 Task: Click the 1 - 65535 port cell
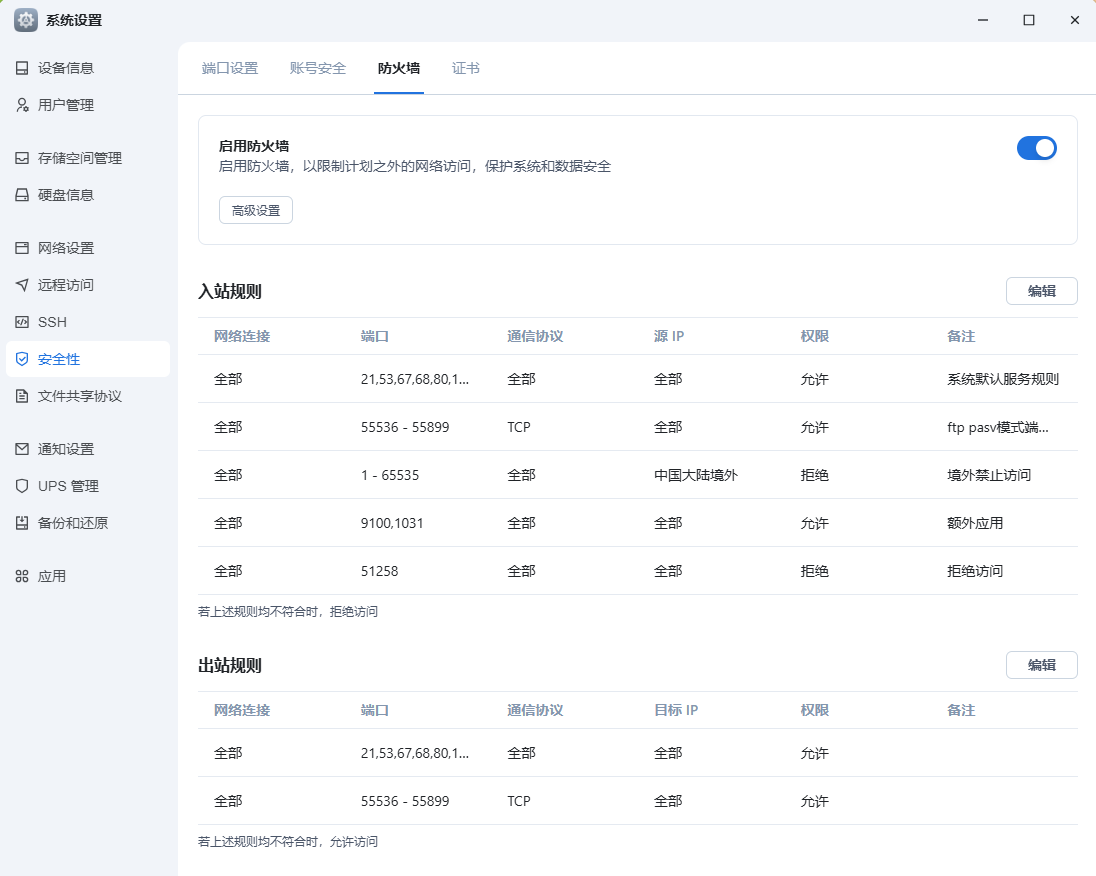[x=390, y=475]
